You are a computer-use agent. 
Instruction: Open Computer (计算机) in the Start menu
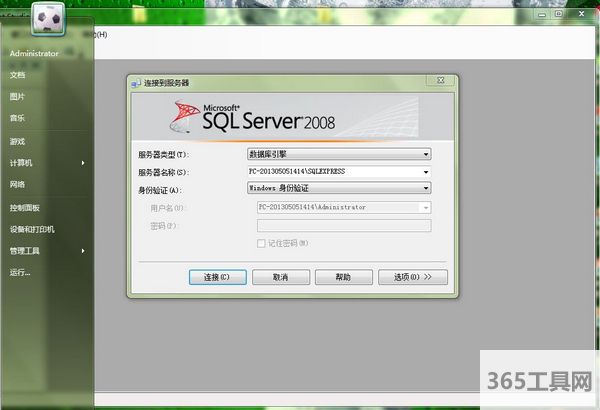tap(21, 163)
